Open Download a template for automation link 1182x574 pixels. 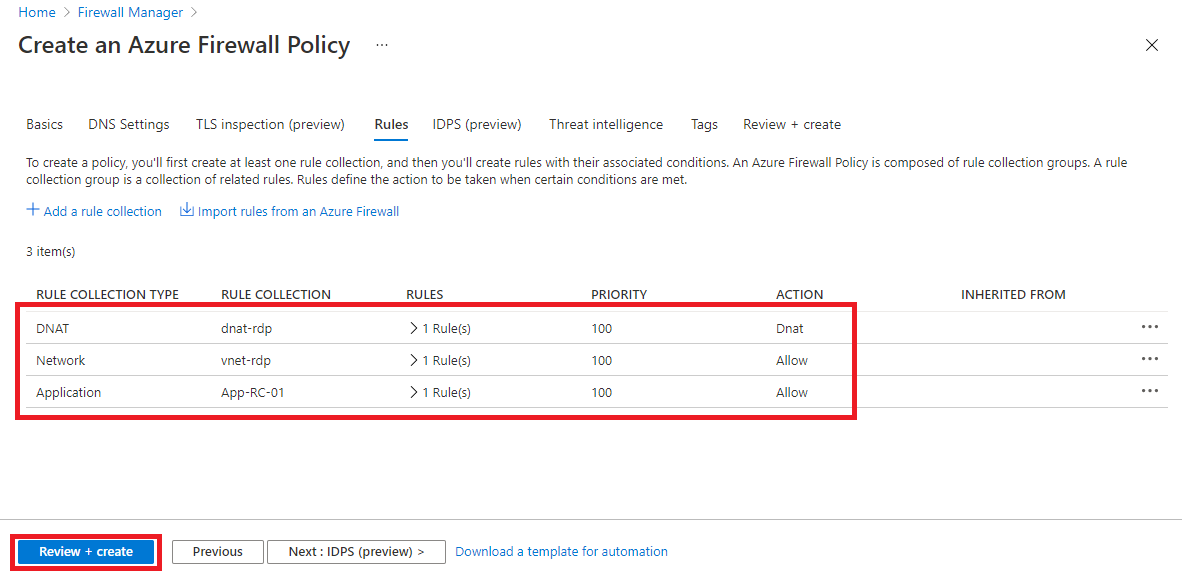562,551
